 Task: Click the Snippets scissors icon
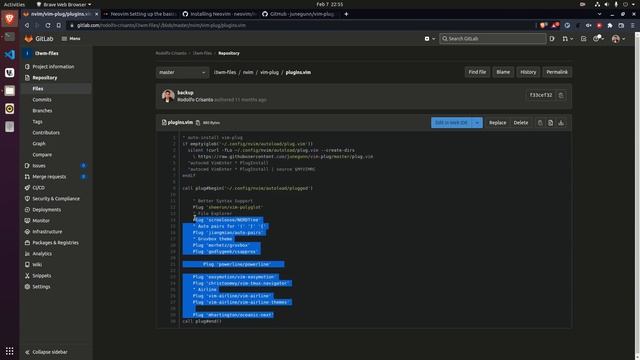[x=27, y=276]
